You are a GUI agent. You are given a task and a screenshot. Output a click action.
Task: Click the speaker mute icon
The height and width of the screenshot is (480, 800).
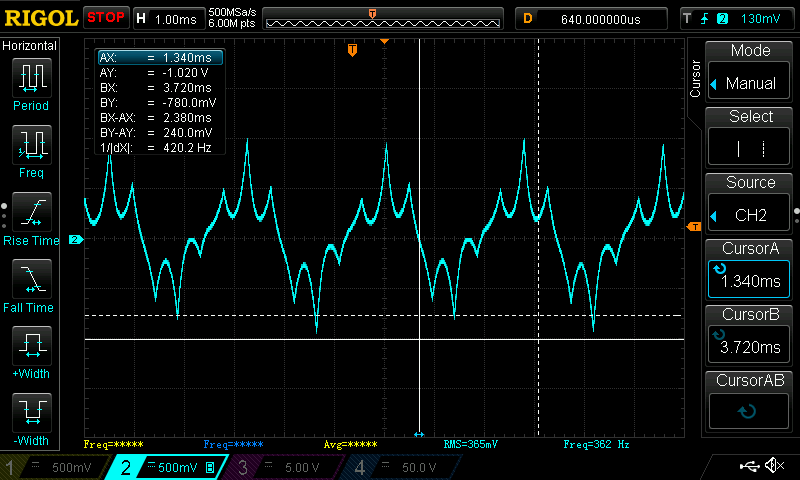click(773, 465)
